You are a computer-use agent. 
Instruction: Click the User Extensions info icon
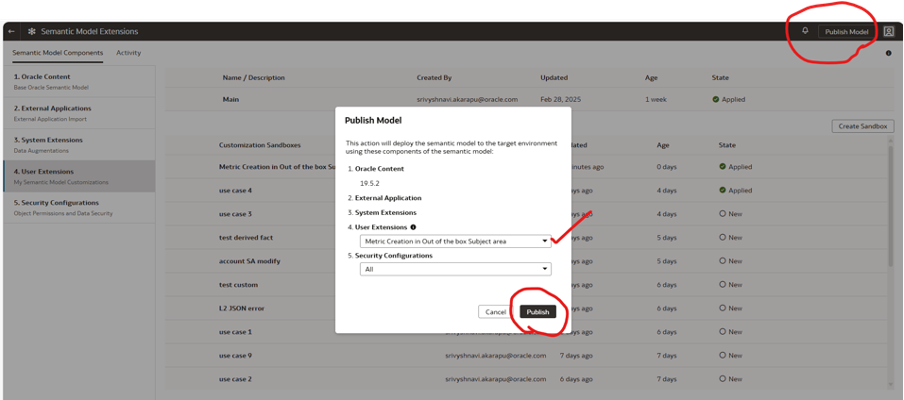tap(413, 227)
